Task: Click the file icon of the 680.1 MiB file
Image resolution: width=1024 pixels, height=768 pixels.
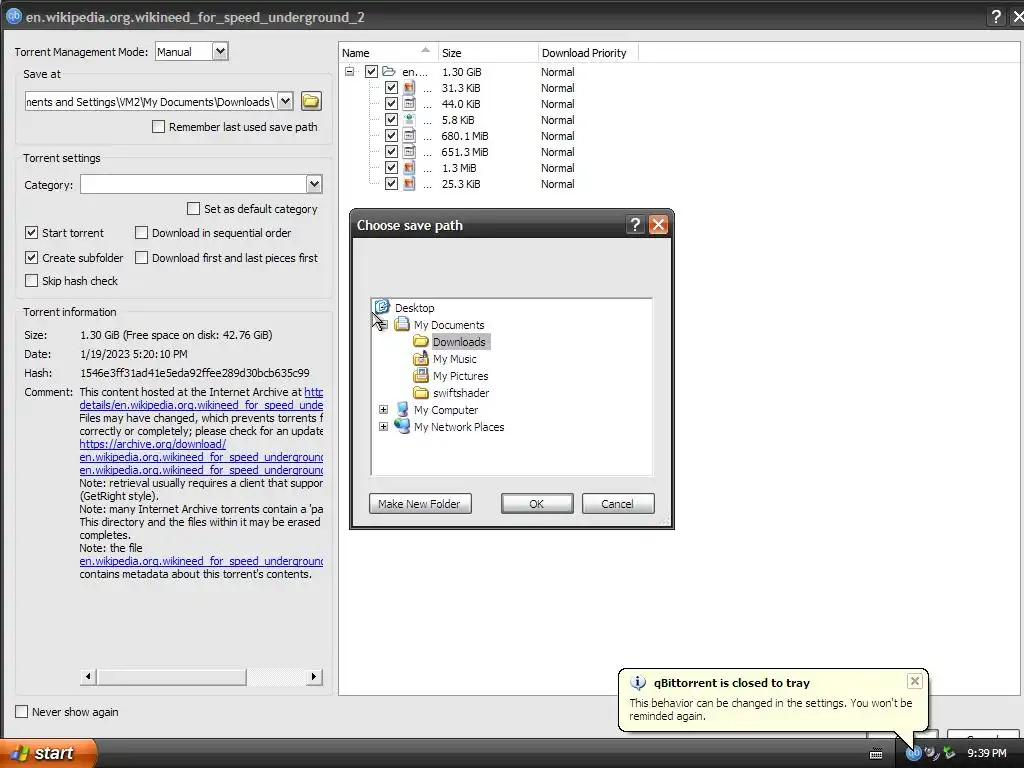Action: pyautogui.click(x=409, y=136)
